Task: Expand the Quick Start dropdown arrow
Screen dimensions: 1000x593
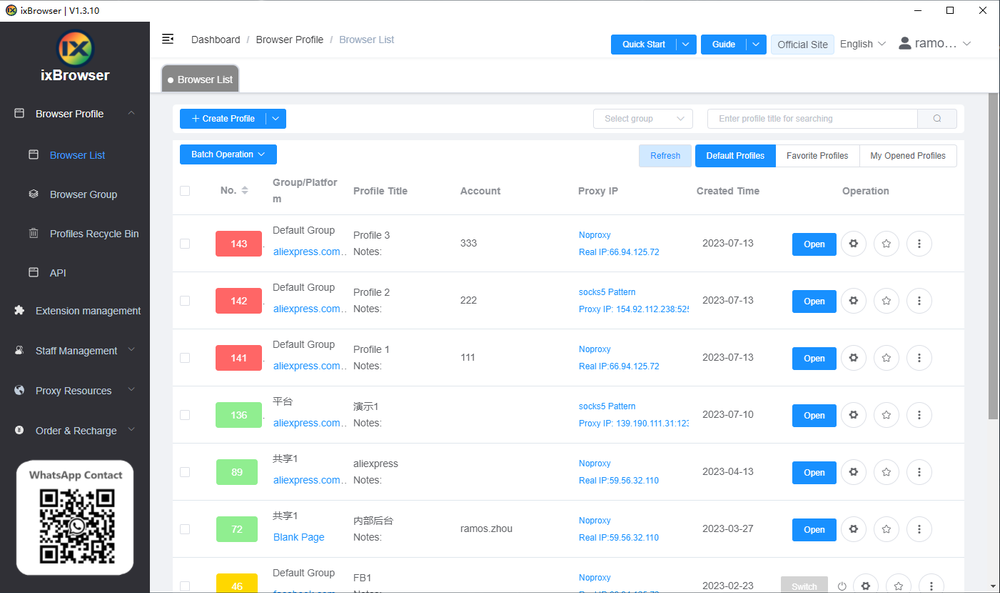Action: pos(686,45)
